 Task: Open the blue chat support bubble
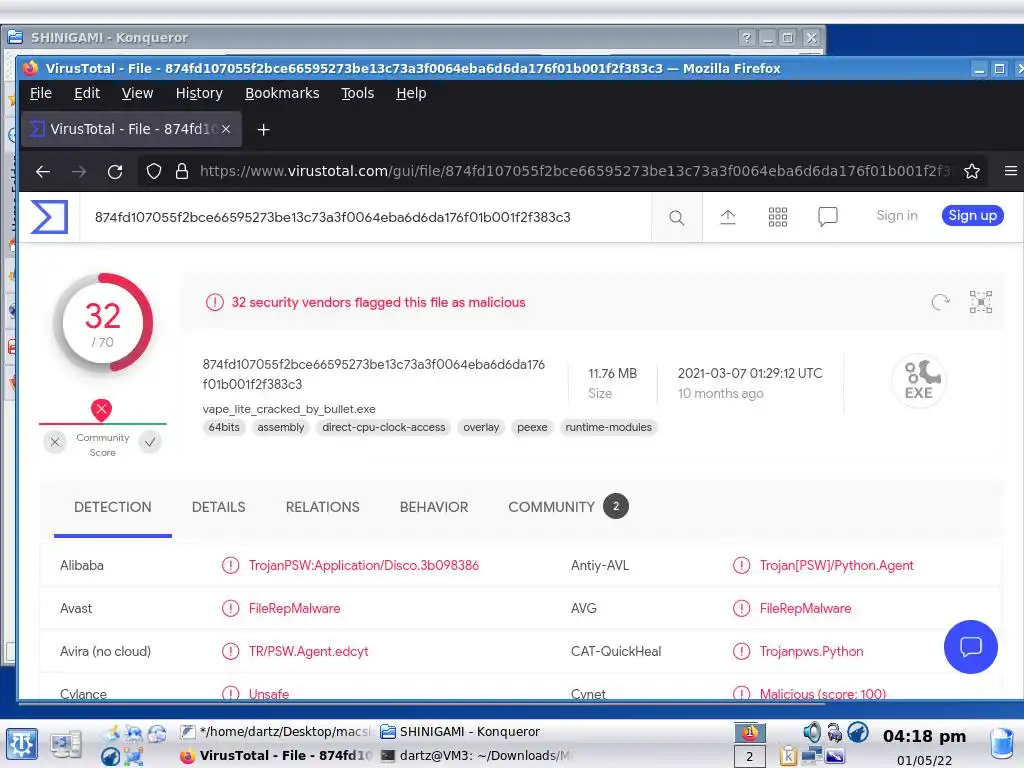(970, 647)
